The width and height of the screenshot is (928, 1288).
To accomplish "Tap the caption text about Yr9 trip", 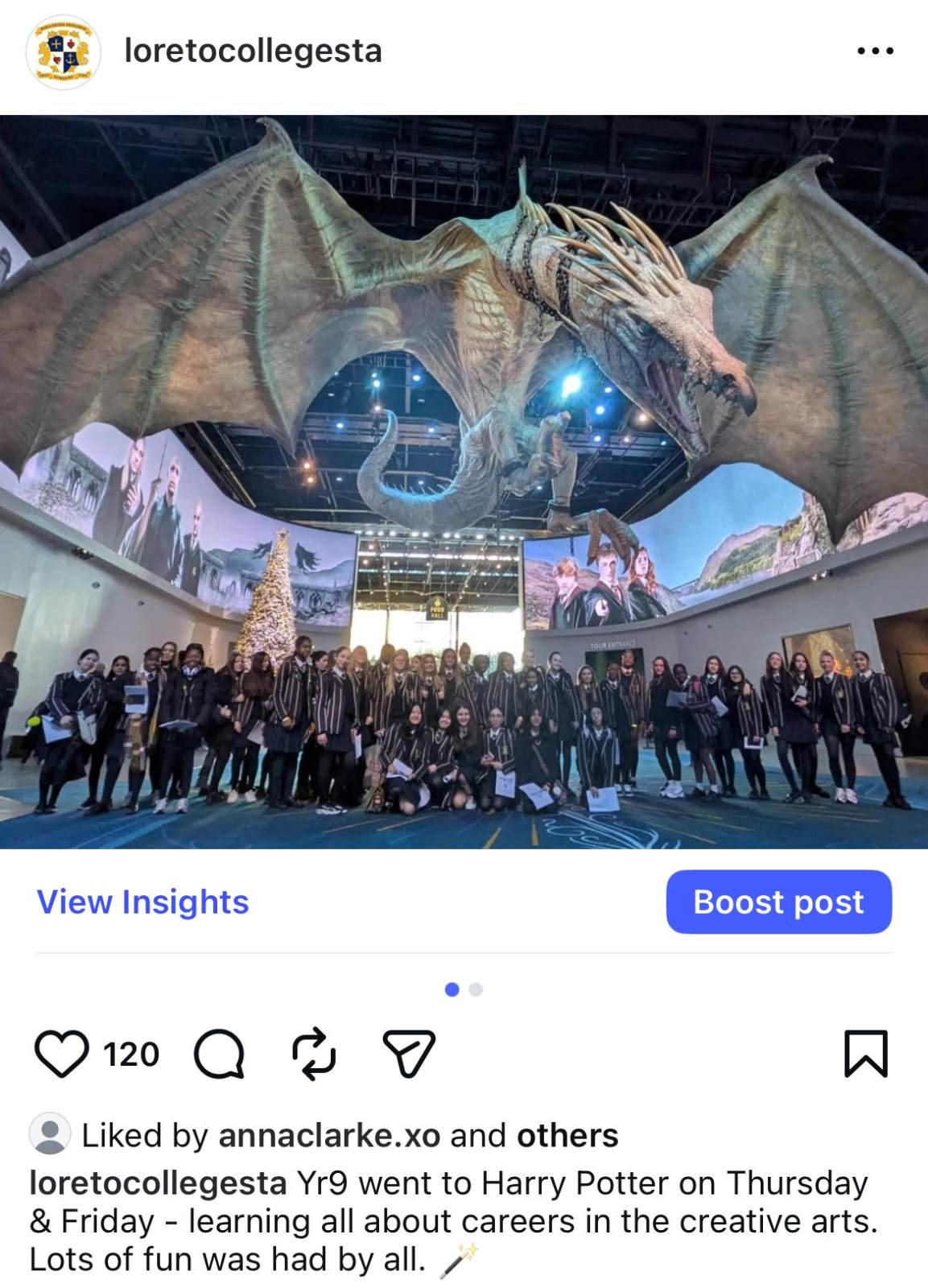I will point(453,1221).
